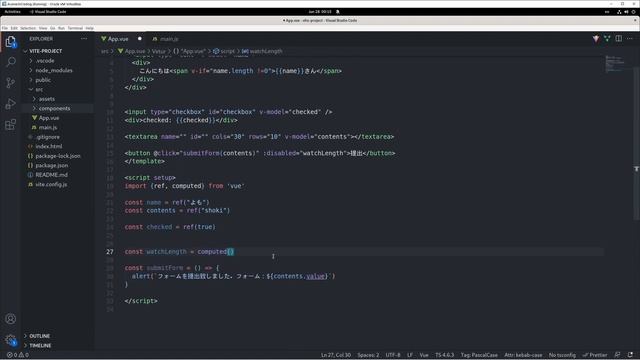Split the editor to the right
Screen dimensions: 640x360
619,39
